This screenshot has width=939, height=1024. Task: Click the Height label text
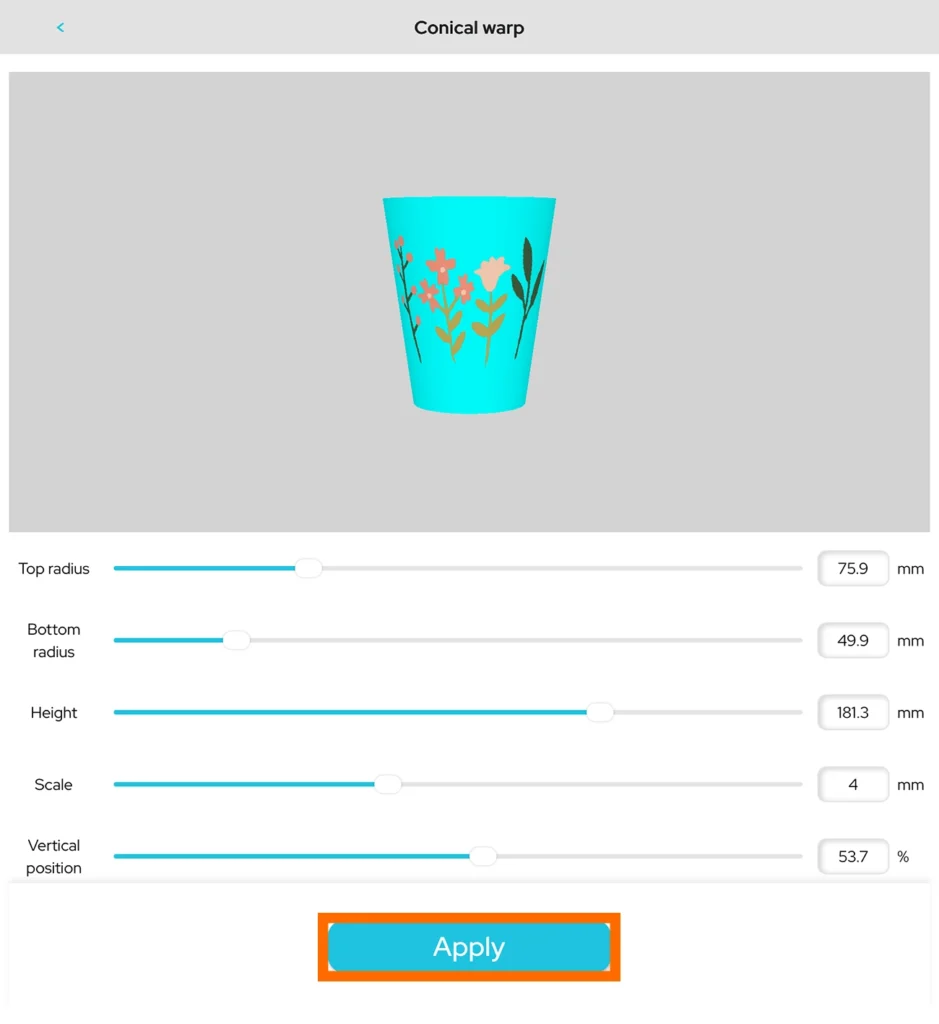click(x=54, y=712)
